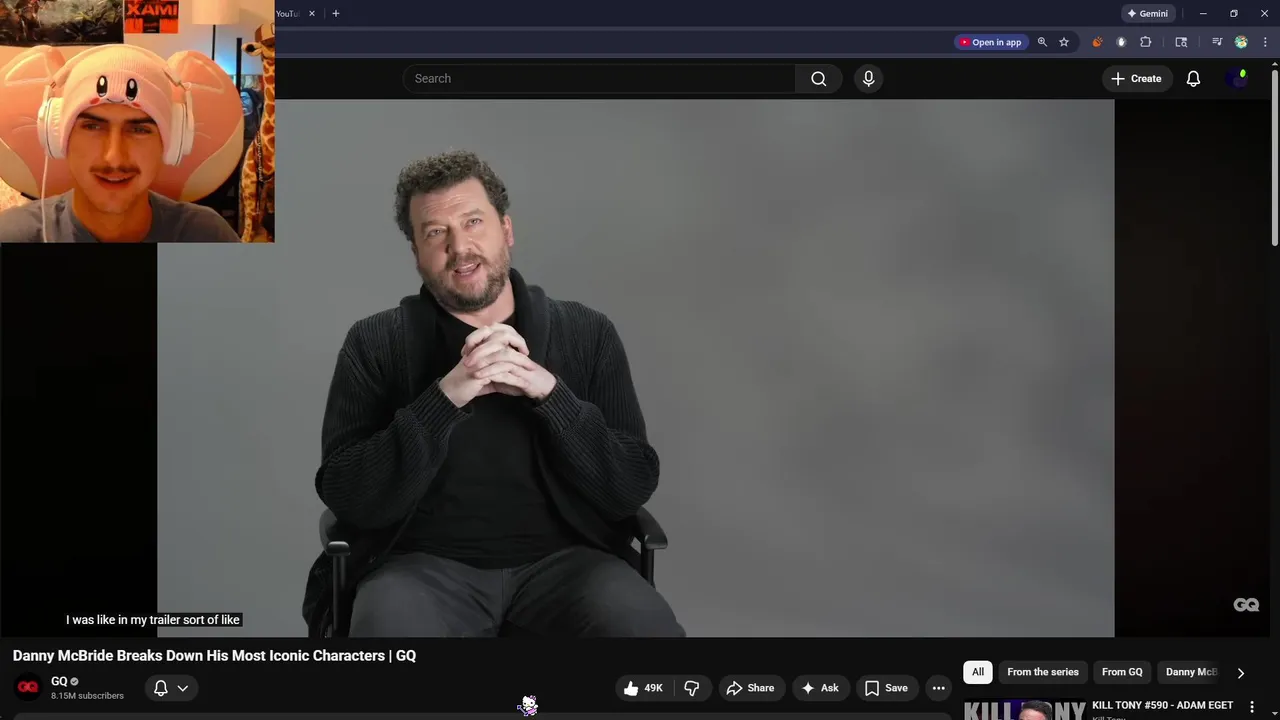
Task: Click the page vertical scrollbar
Action: (x=1274, y=160)
